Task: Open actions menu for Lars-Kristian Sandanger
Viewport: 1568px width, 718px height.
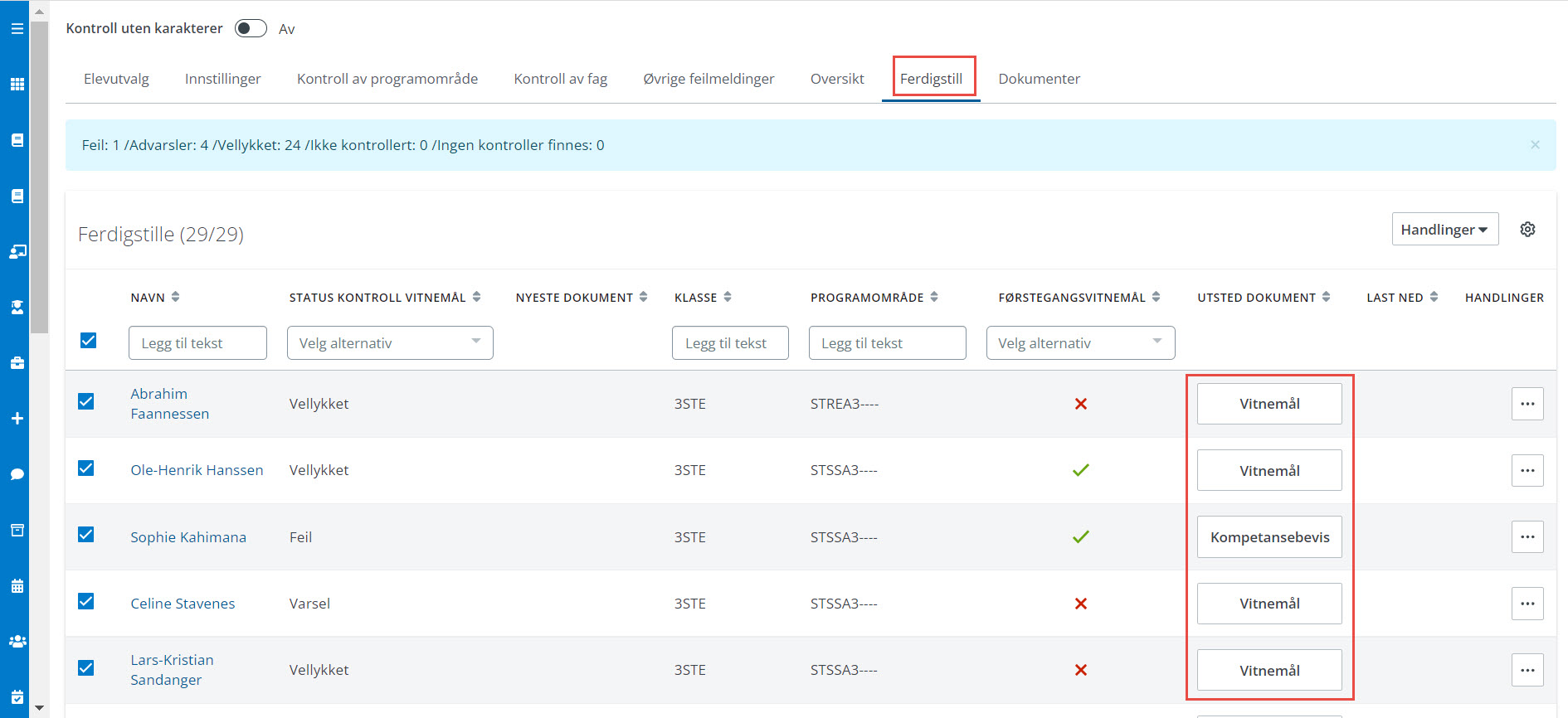Action: (x=1527, y=670)
